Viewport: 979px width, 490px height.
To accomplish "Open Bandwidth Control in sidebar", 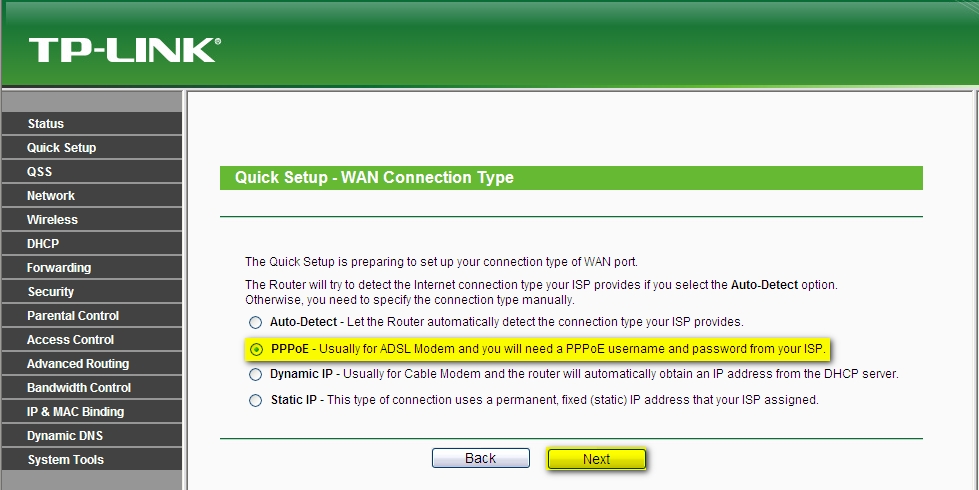I will coord(92,388).
